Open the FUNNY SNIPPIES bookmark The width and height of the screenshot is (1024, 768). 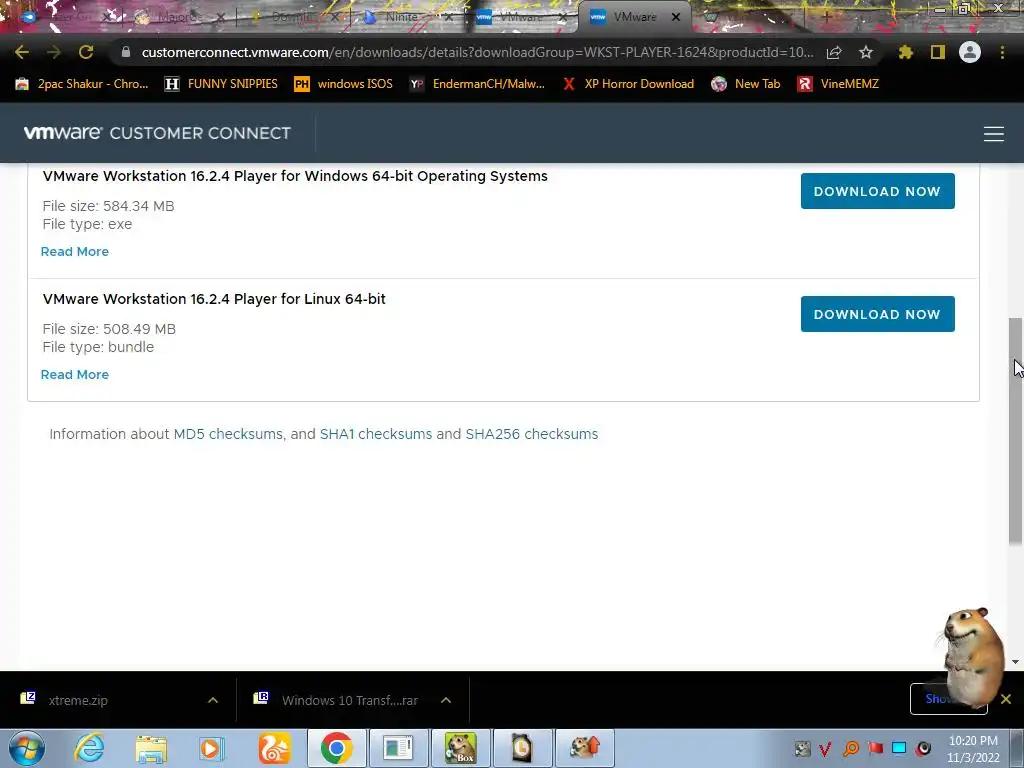[221, 84]
